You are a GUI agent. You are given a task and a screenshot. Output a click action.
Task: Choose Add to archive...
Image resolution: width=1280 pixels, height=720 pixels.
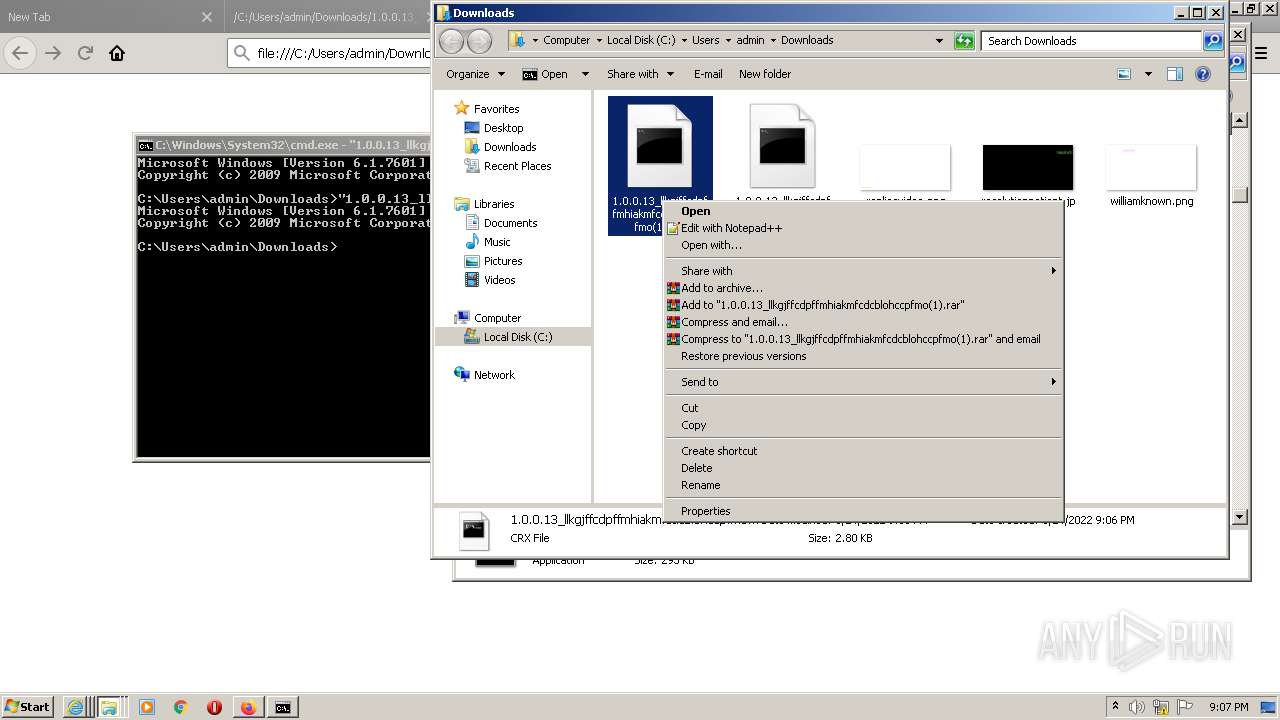(863, 288)
